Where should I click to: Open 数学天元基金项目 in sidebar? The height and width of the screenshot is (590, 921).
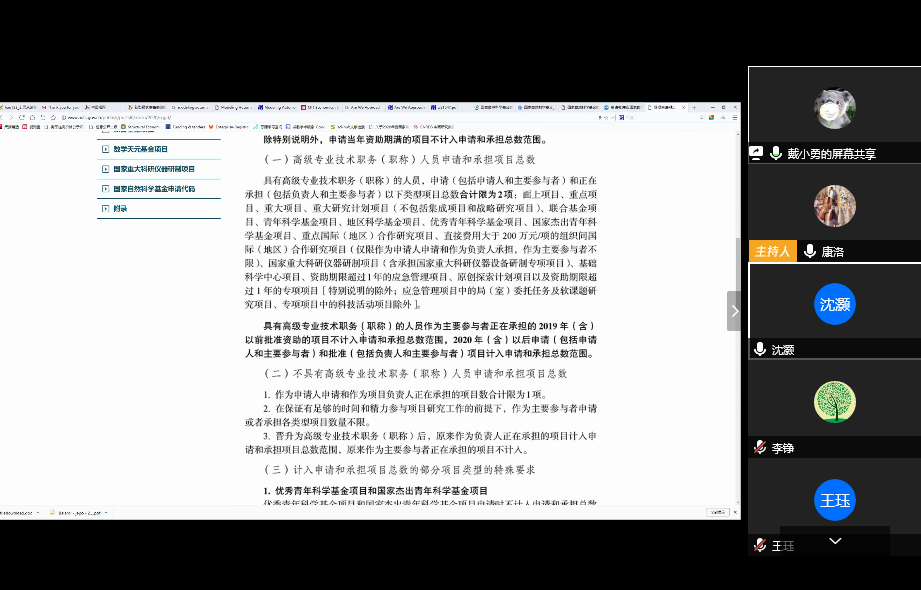coord(140,149)
